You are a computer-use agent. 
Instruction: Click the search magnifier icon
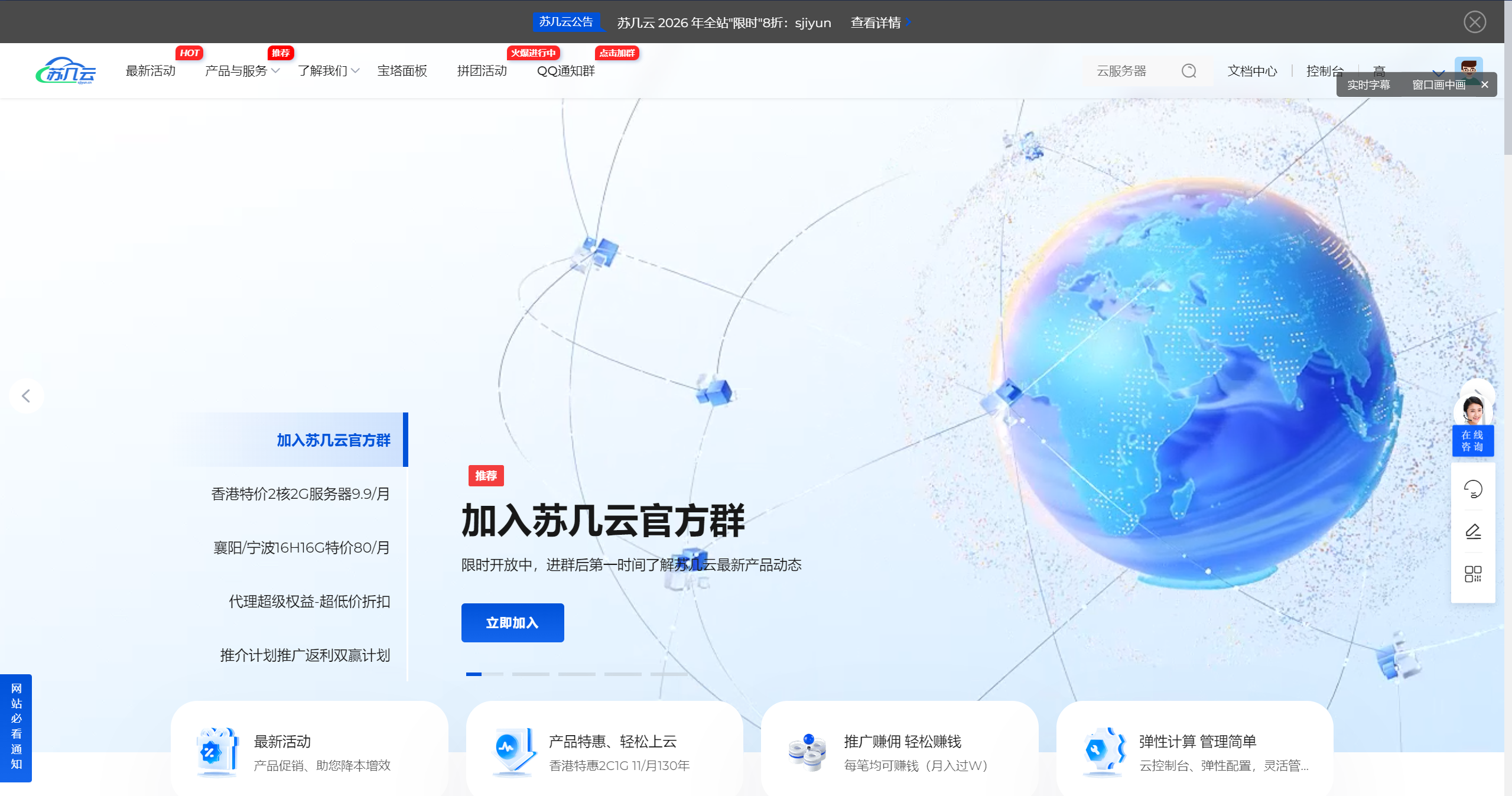pyautogui.click(x=1188, y=72)
